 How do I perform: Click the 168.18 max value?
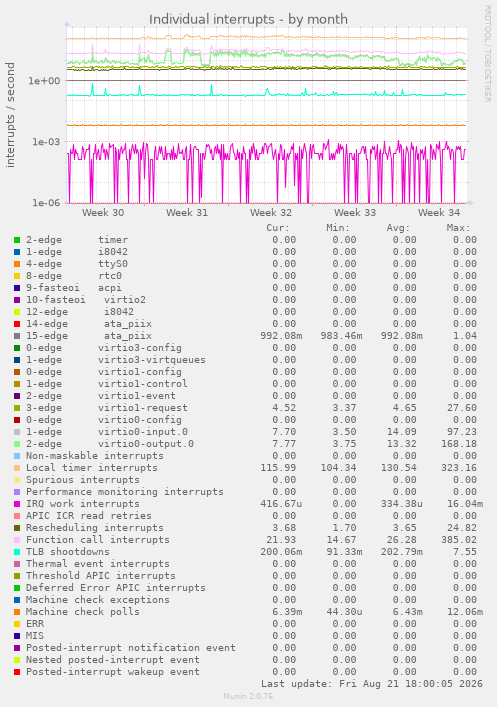pyautogui.click(x=459, y=444)
